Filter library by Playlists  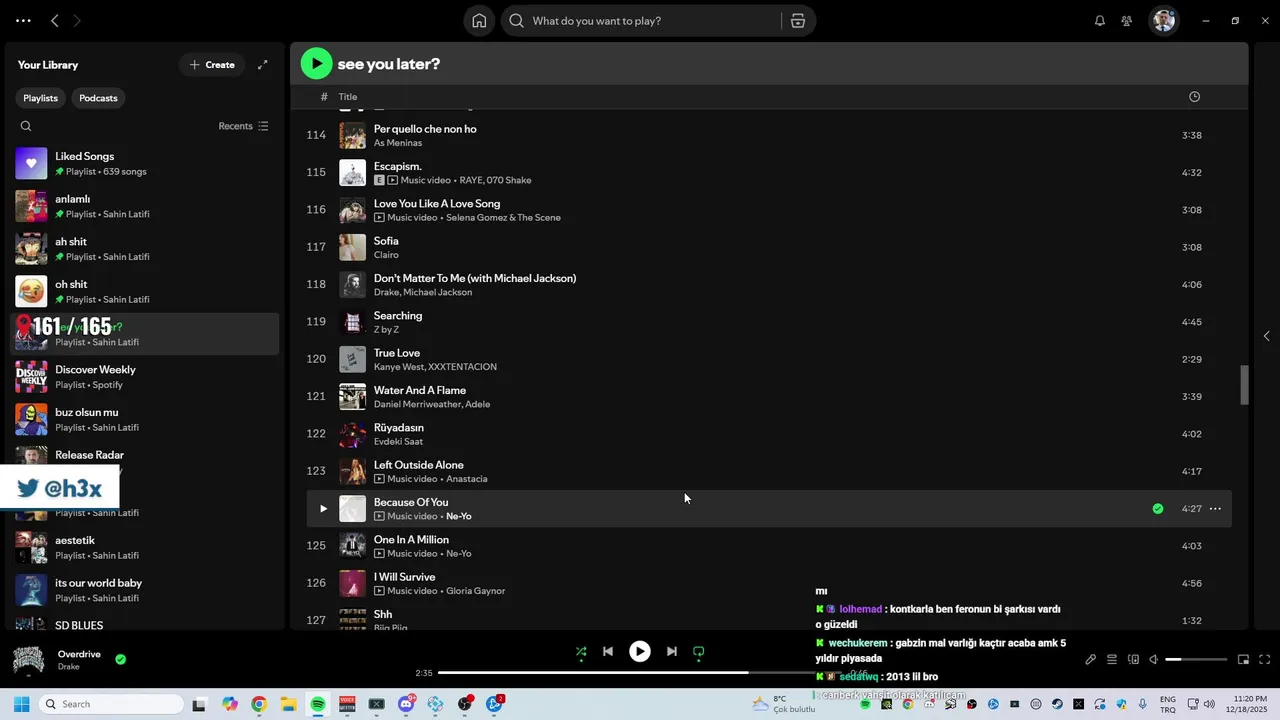pos(41,98)
